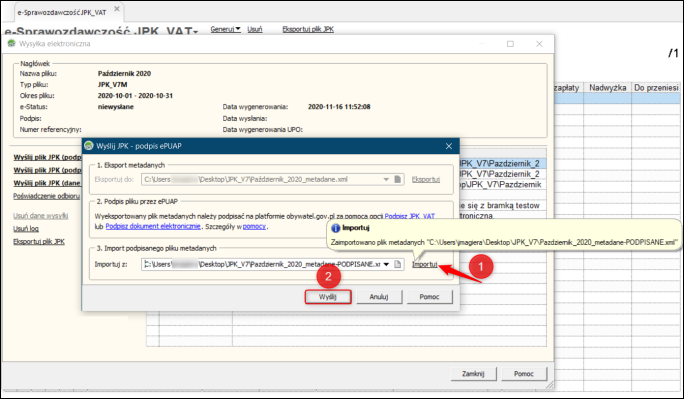Click Eksportuj plik JPK in top toolbar
The image size is (684, 399).
tap(308, 29)
